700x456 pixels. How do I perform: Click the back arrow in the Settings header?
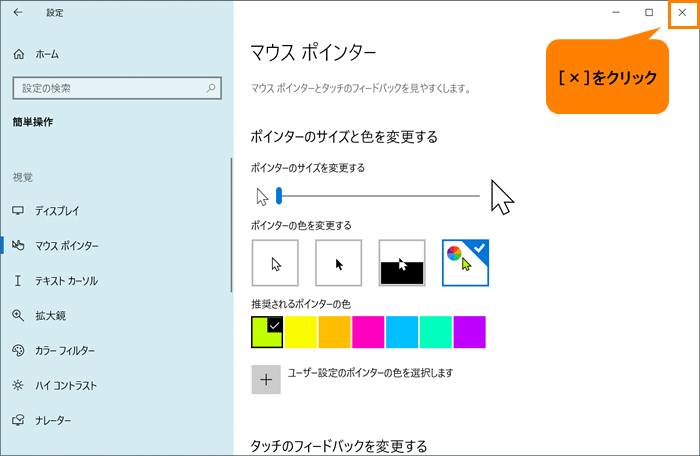18,13
